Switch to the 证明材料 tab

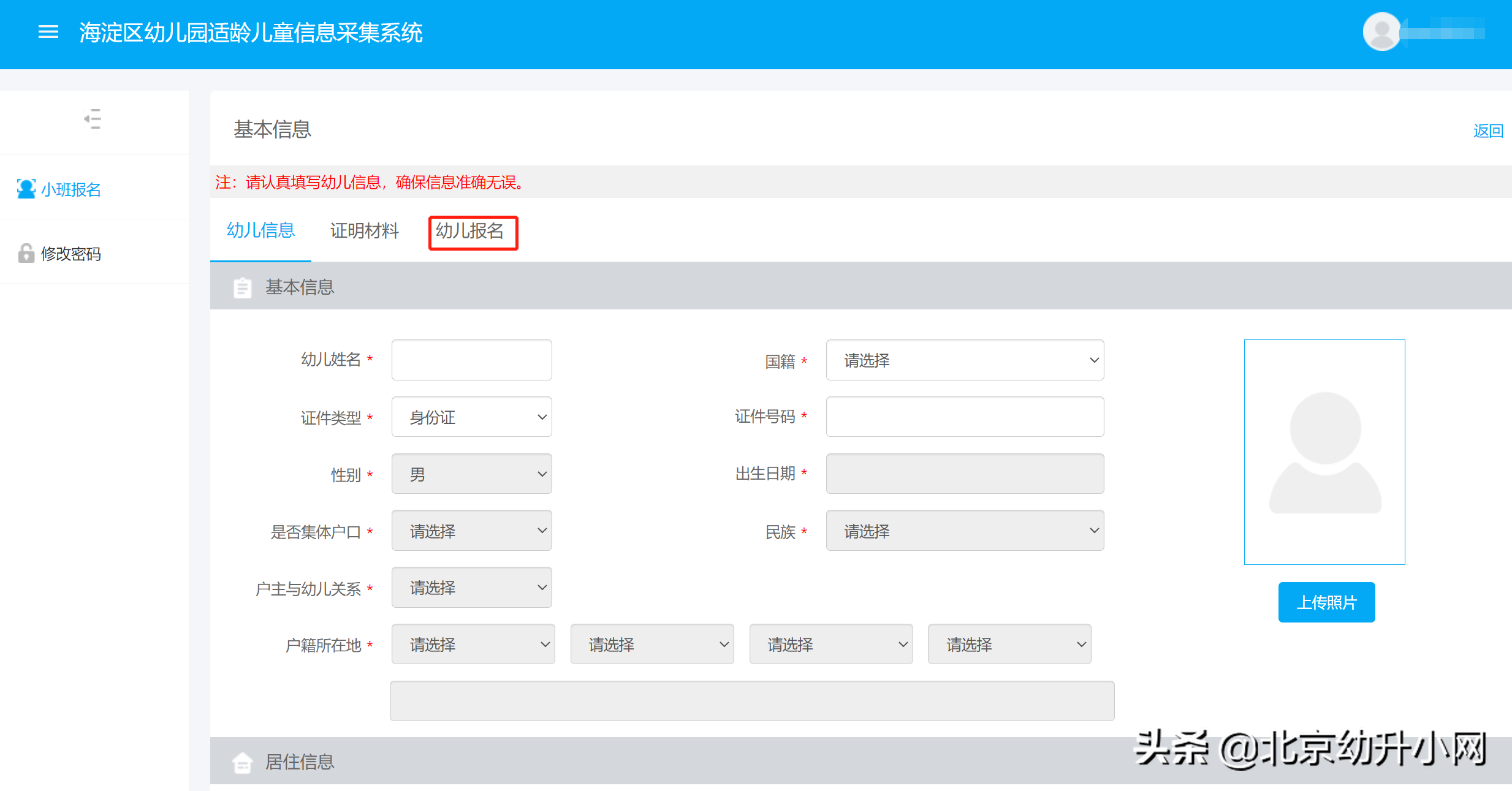pos(364,231)
